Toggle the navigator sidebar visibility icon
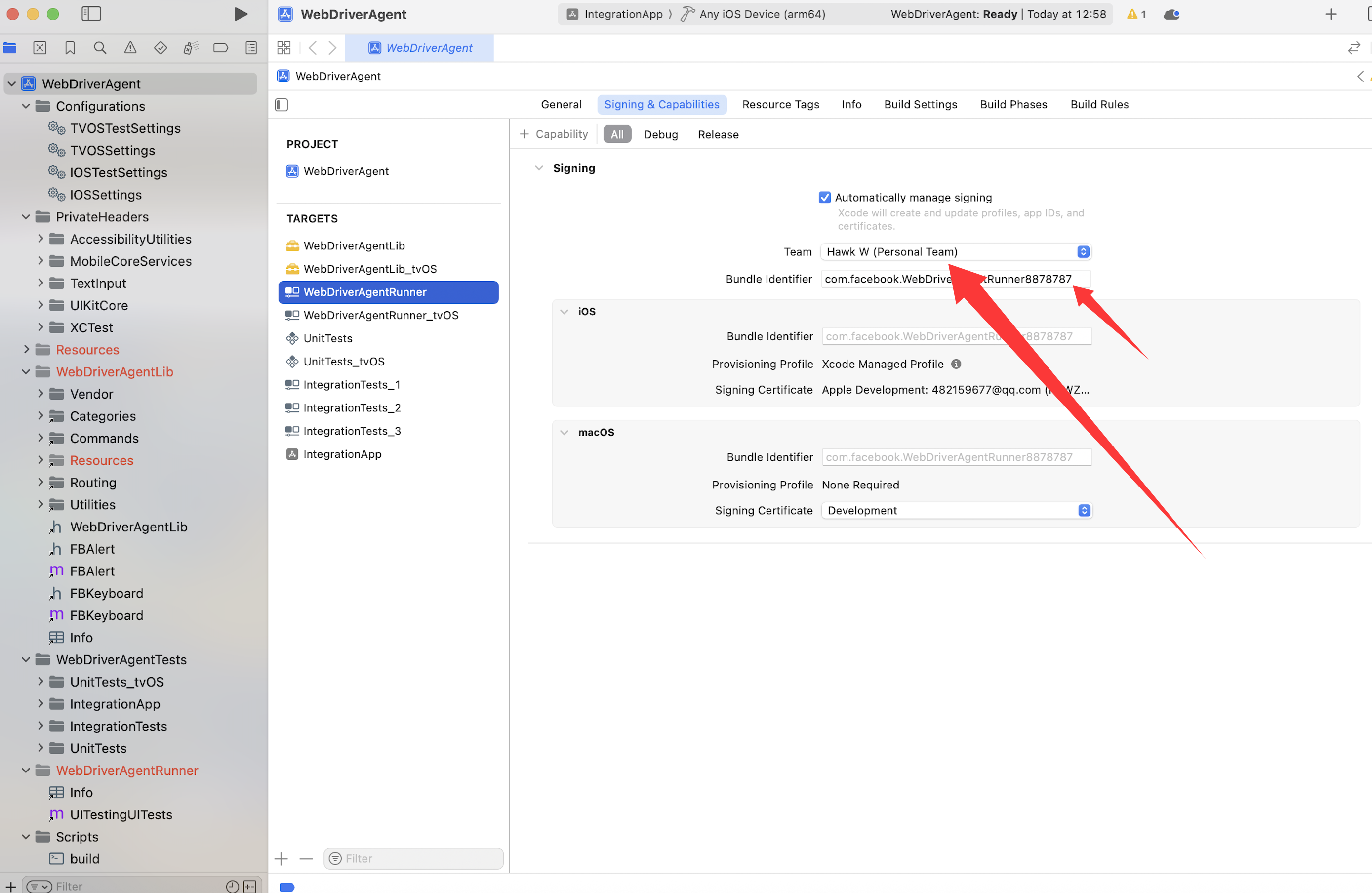The width and height of the screenshot is (1372, 893). (91, 14)
